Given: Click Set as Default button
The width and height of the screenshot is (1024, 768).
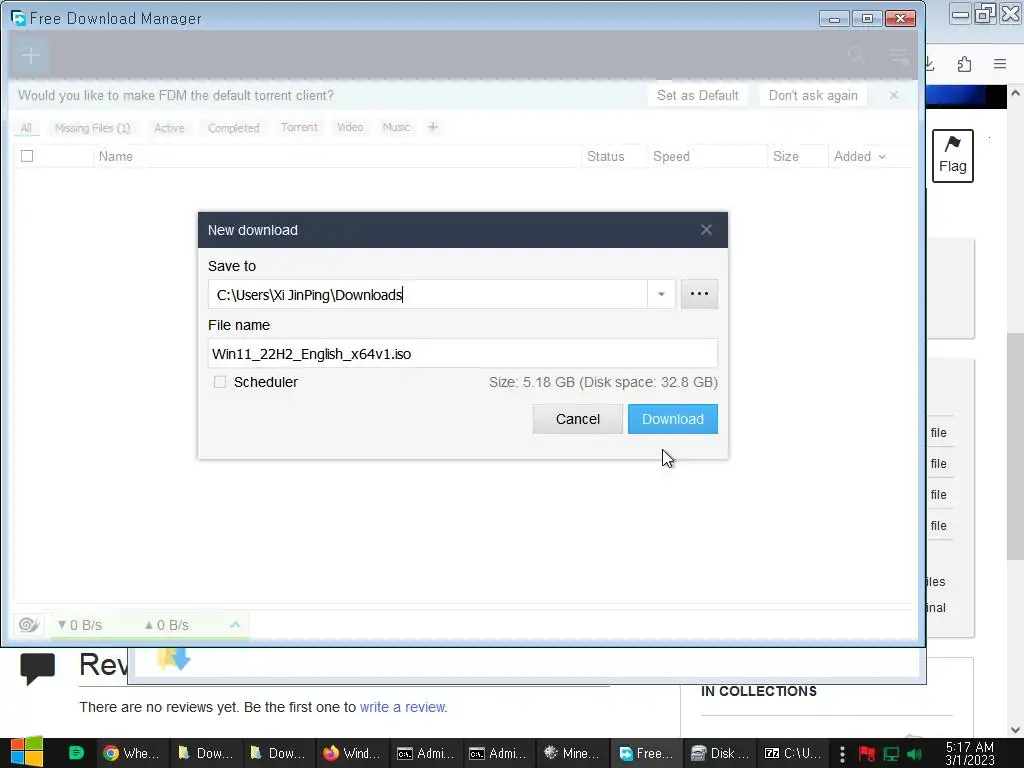Looking at the screenshot, I should (697, 95).
